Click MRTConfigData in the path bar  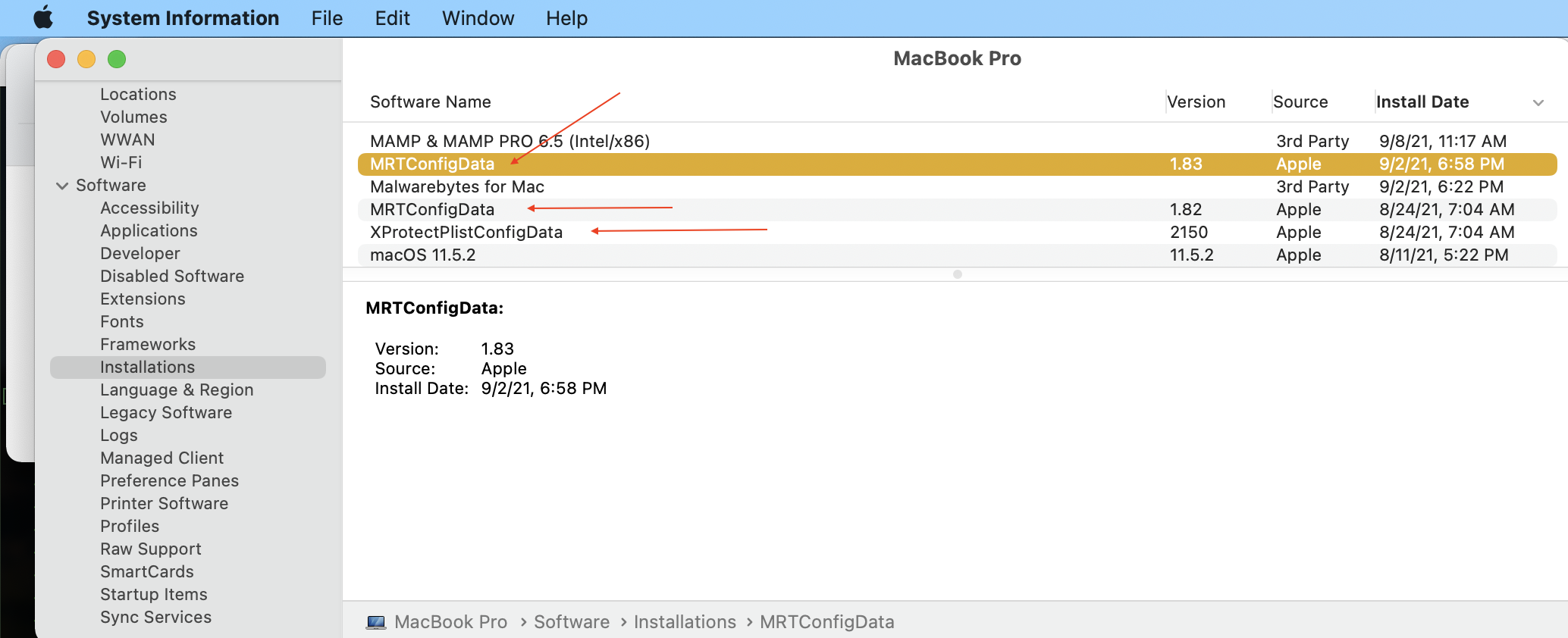pyautogui.click(x=827, y=622)
